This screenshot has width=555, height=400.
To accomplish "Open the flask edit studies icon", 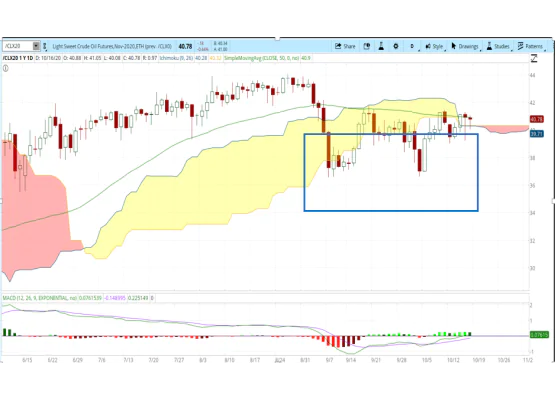I will point(381,46).
